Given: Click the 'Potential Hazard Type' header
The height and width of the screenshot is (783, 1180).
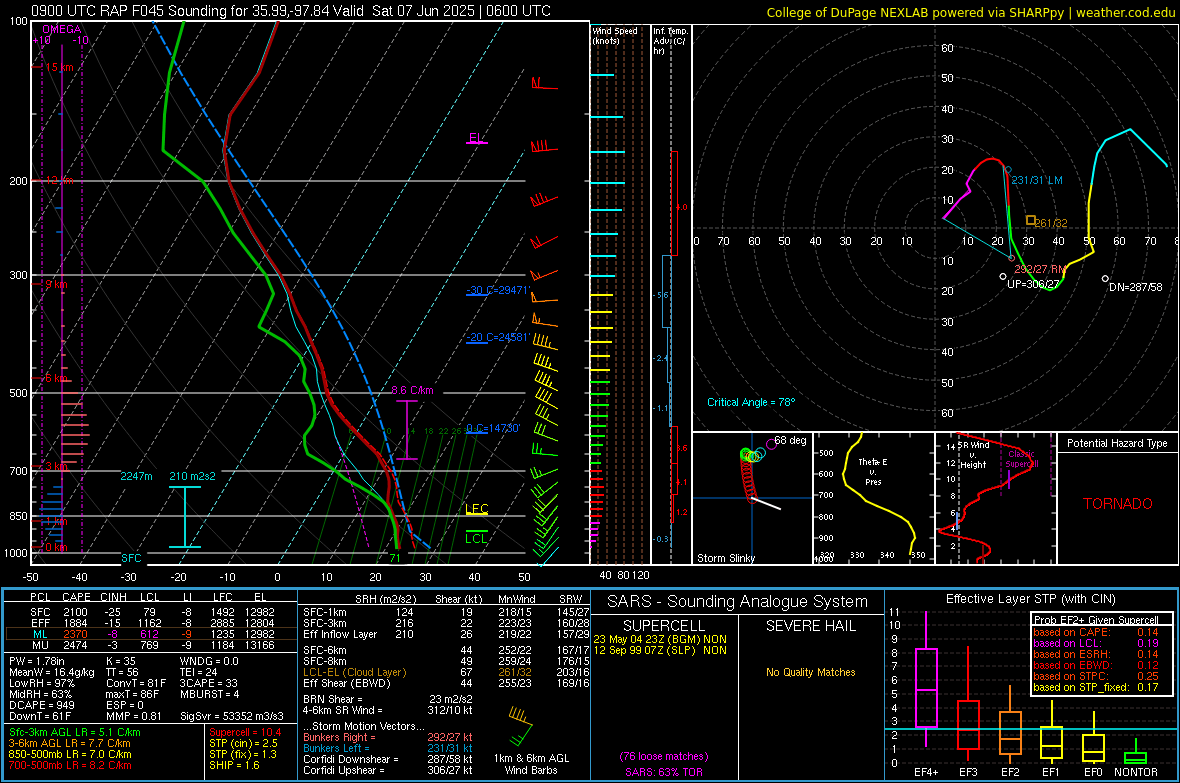Looking at the screenshot, I should tap(1118, 443).
